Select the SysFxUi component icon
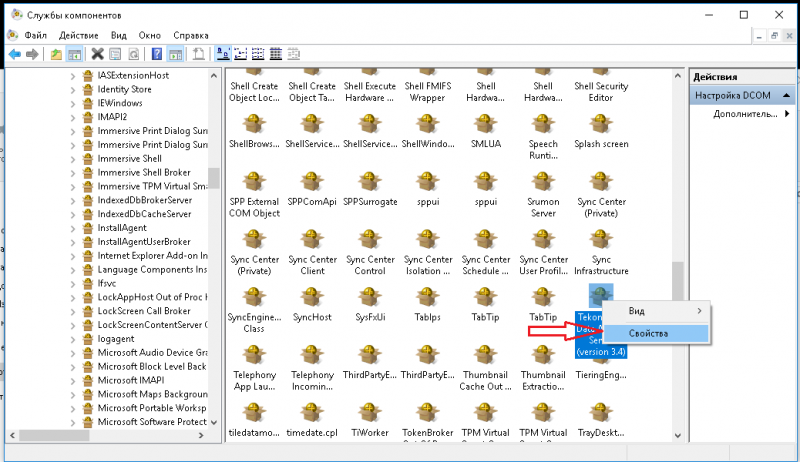Screen dimensions: 800x462 369,297
